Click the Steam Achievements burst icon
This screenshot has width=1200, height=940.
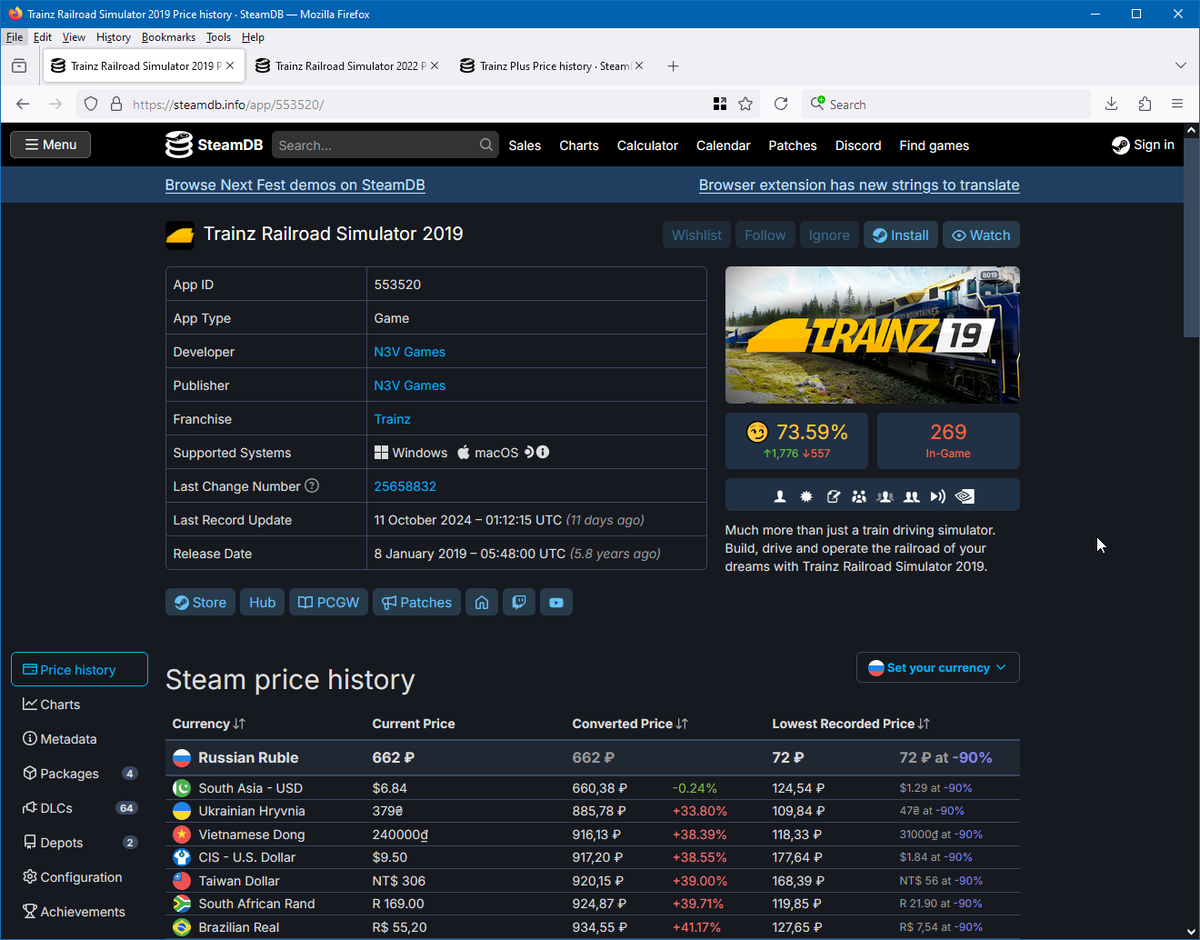point(806,496)
